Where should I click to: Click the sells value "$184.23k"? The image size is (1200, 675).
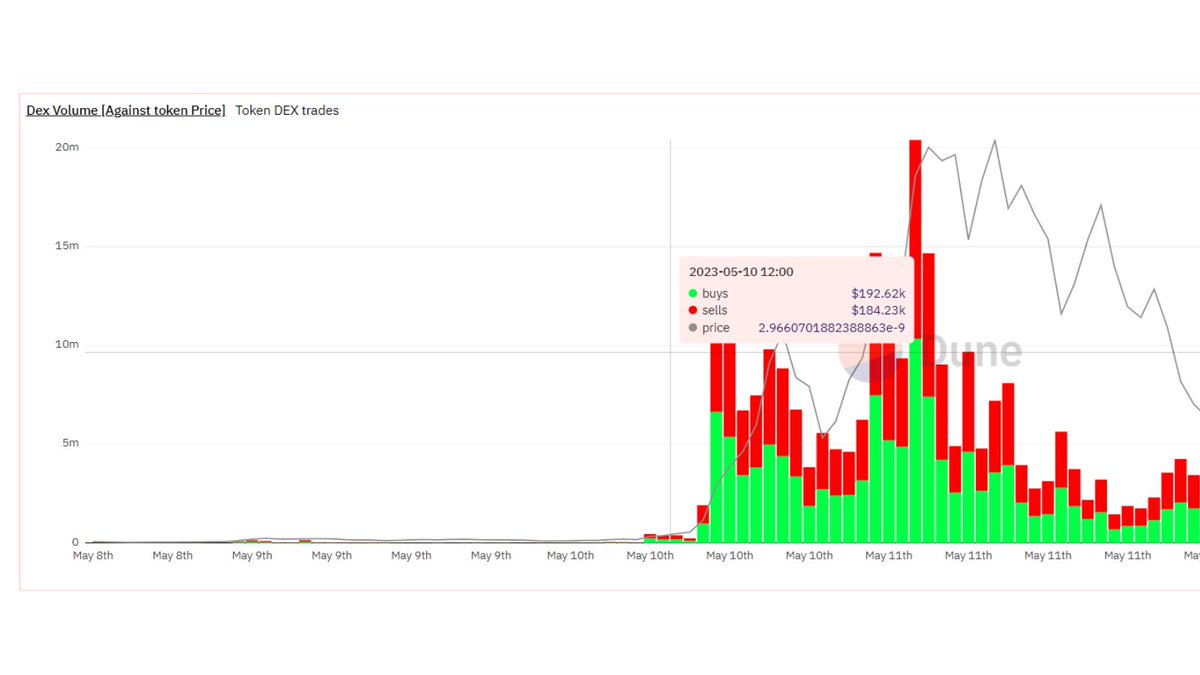click(x=878, y=311)
